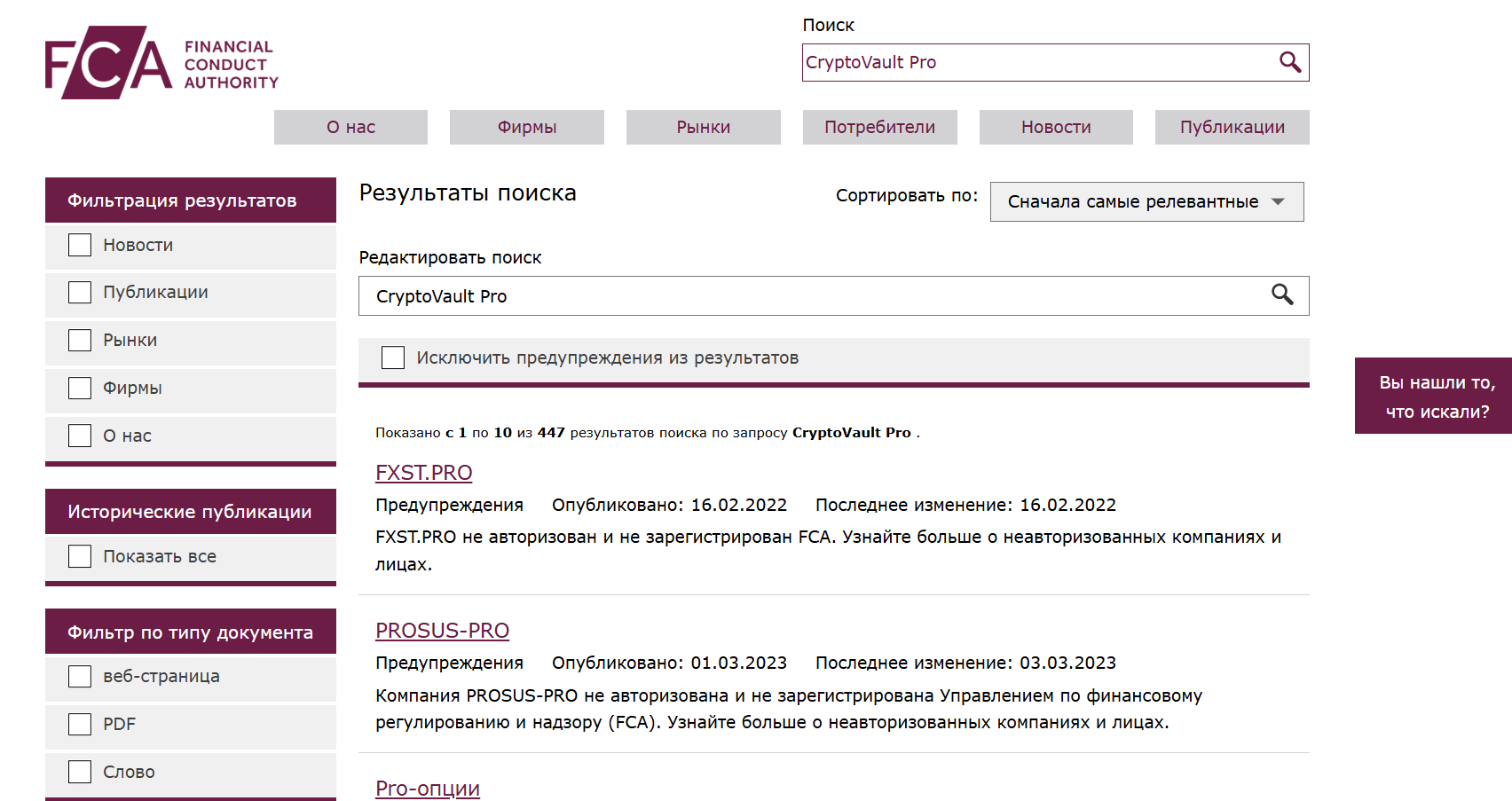Enable Исключить предупреждения из результатов
The image size is (1512, 801).
[x=393, y=357]
